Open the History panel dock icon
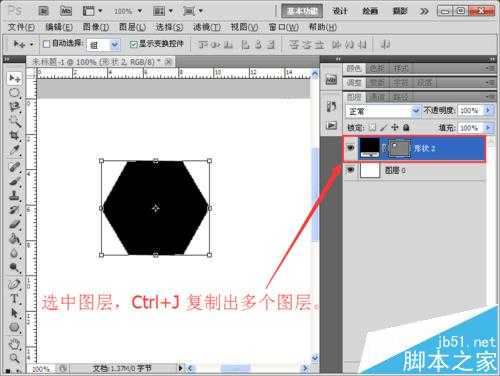The image size is (500, 376). click(331, 107)
